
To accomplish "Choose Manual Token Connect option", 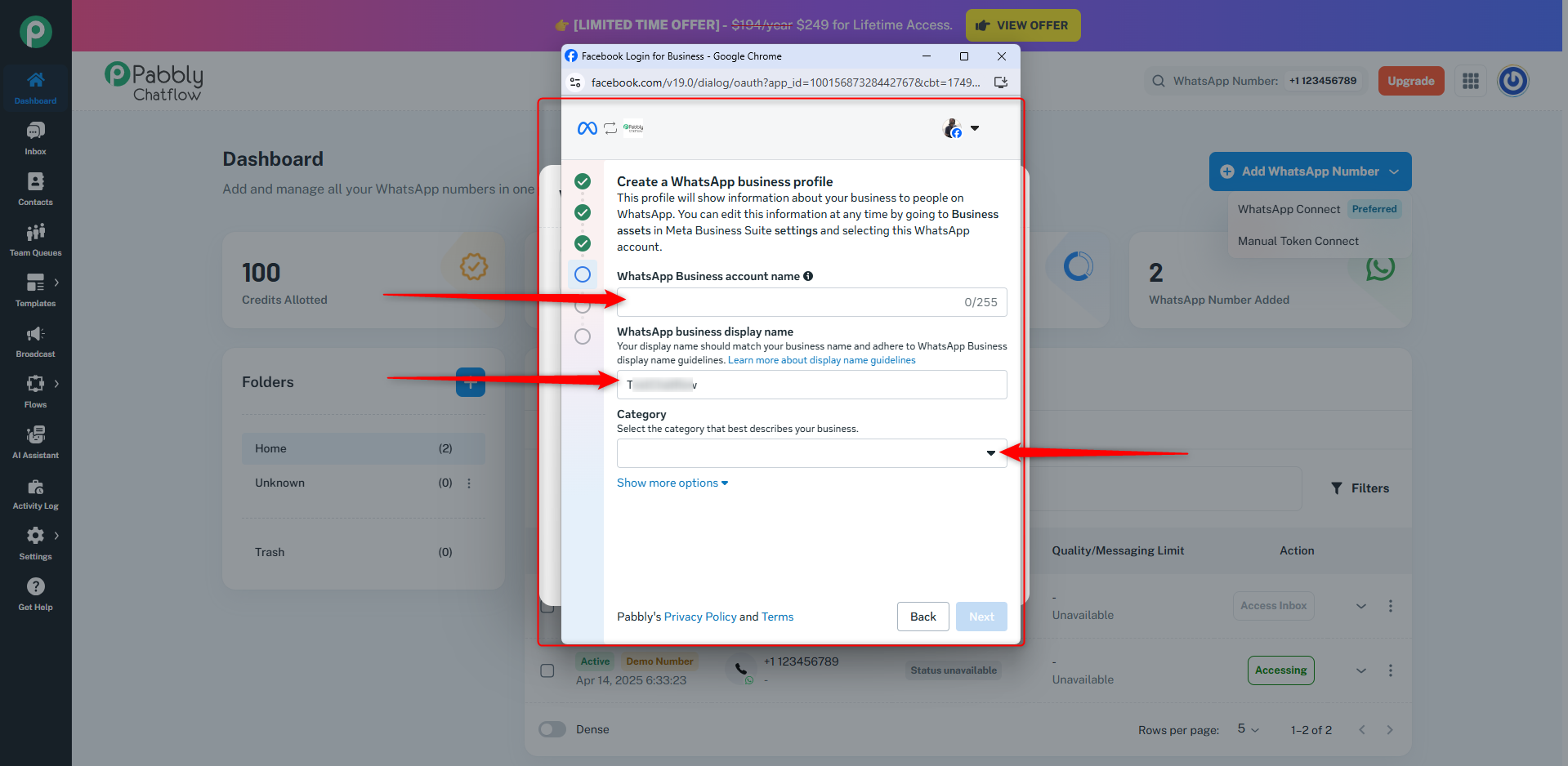I will 1298,241.
